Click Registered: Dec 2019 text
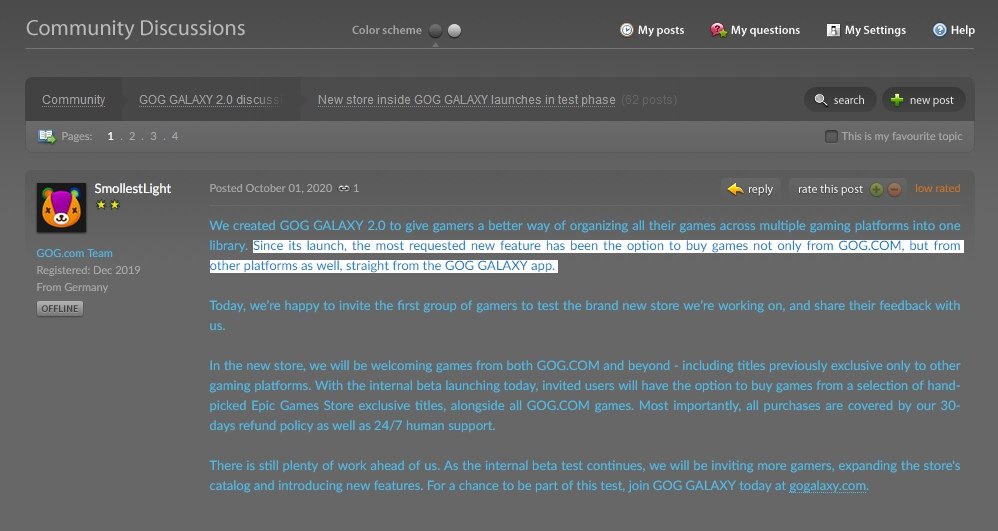The width and height of the screenshot is (998, 531). point(88,270)
